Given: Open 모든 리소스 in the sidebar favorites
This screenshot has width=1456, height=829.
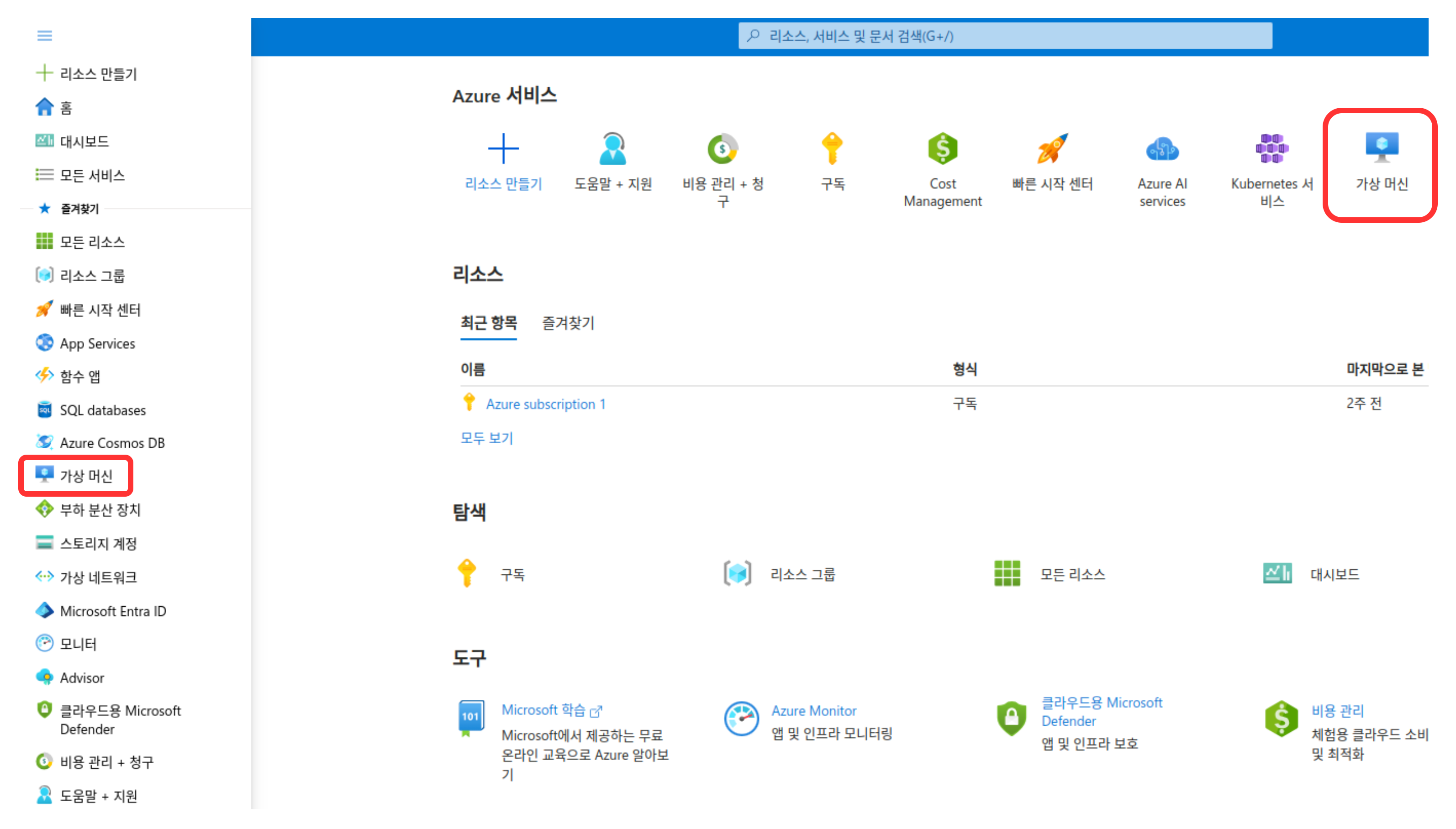Looking at the screenshot, I should pos(80,241).
